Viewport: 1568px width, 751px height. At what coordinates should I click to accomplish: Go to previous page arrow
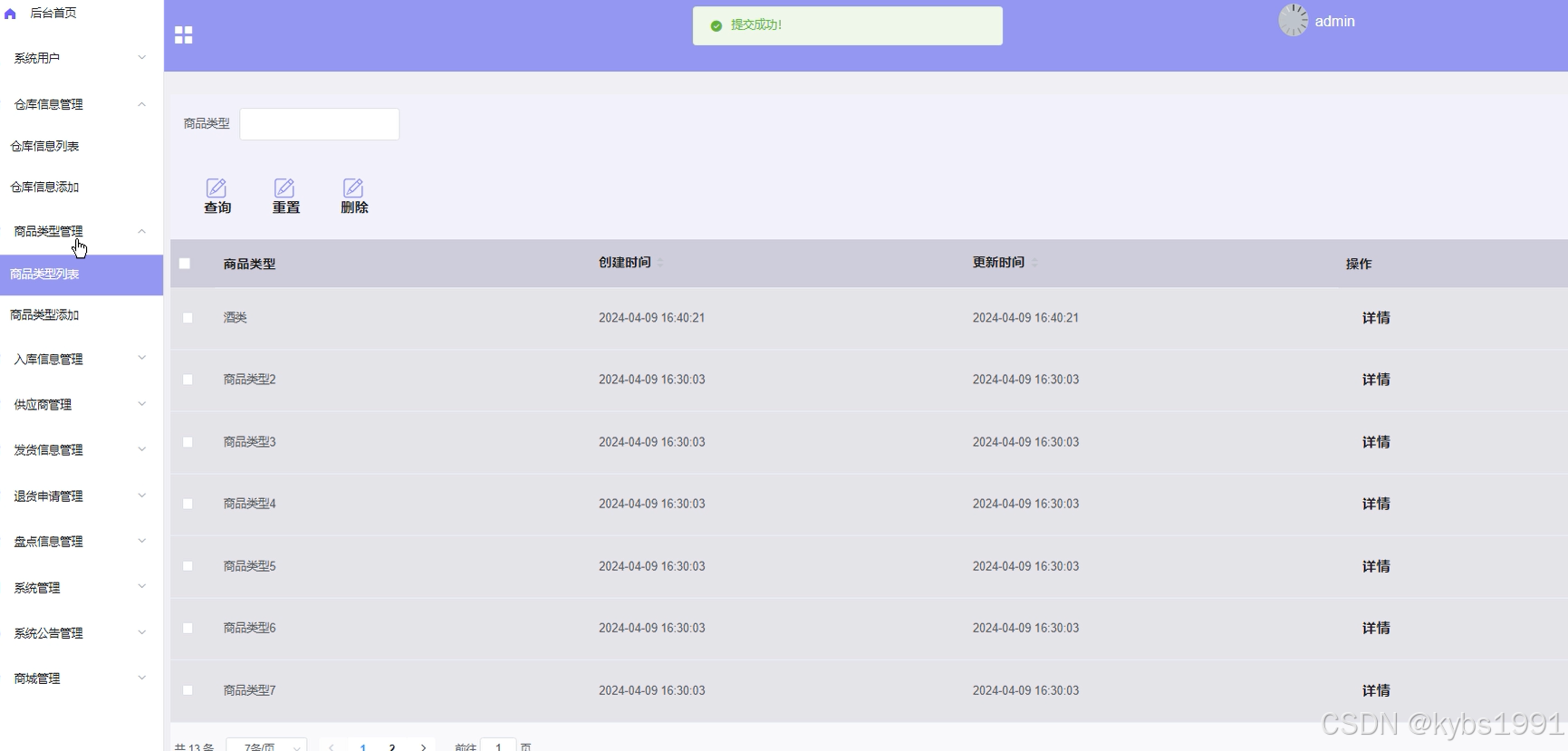332,747
